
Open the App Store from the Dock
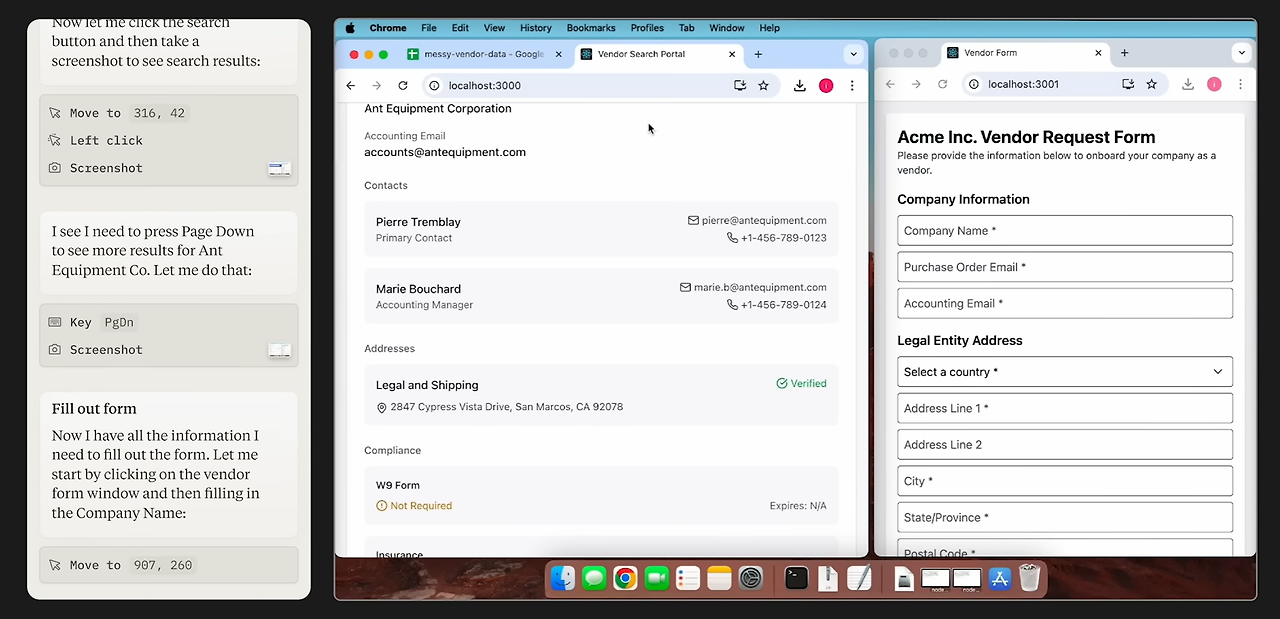[x=998, y=578]
